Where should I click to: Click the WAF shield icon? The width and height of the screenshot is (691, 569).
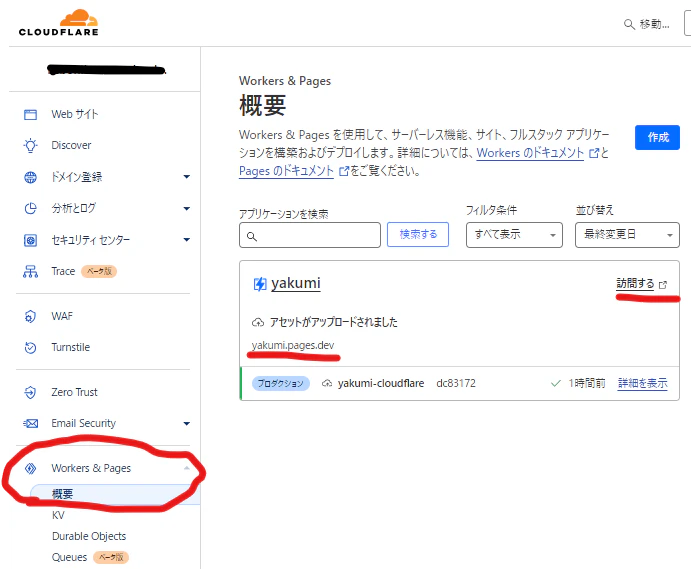pos(30,316)
